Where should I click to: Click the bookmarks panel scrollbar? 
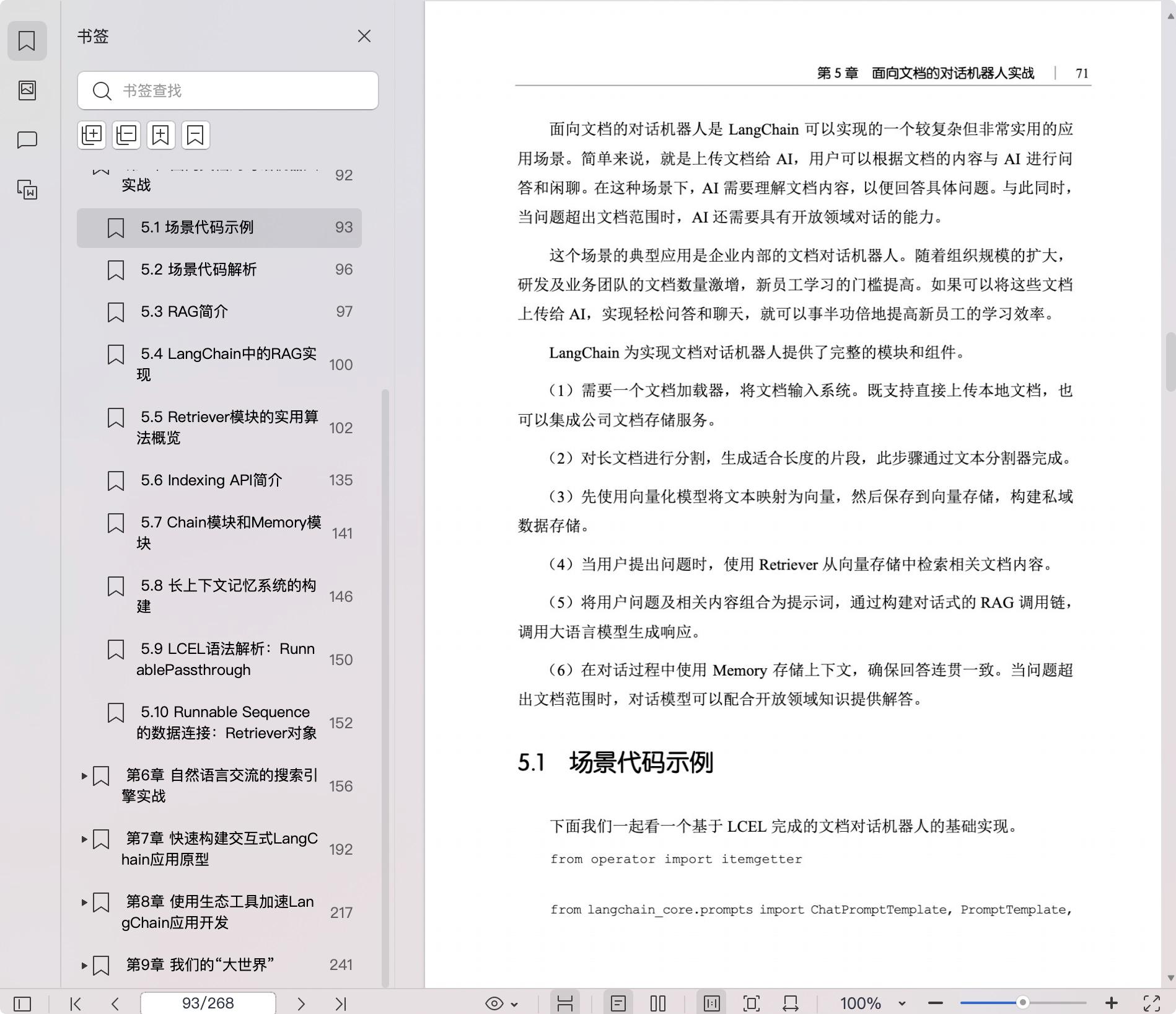385,688
